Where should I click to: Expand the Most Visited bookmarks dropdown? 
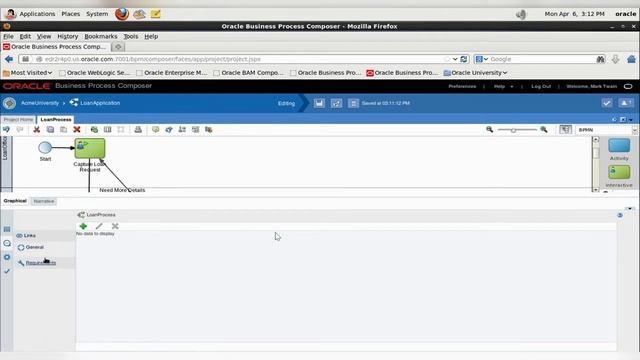27,73
